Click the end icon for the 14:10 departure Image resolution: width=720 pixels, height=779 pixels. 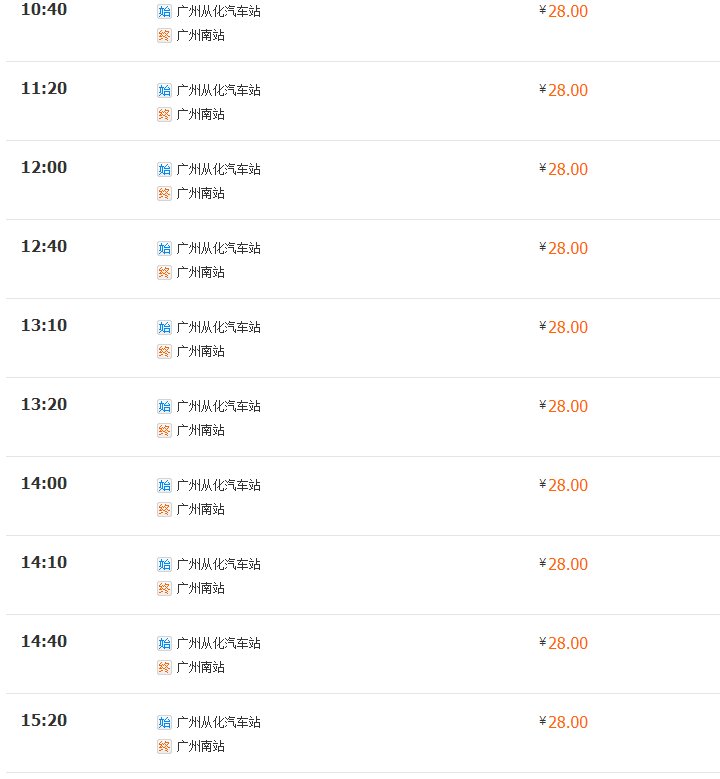click(x=164, y=588)
